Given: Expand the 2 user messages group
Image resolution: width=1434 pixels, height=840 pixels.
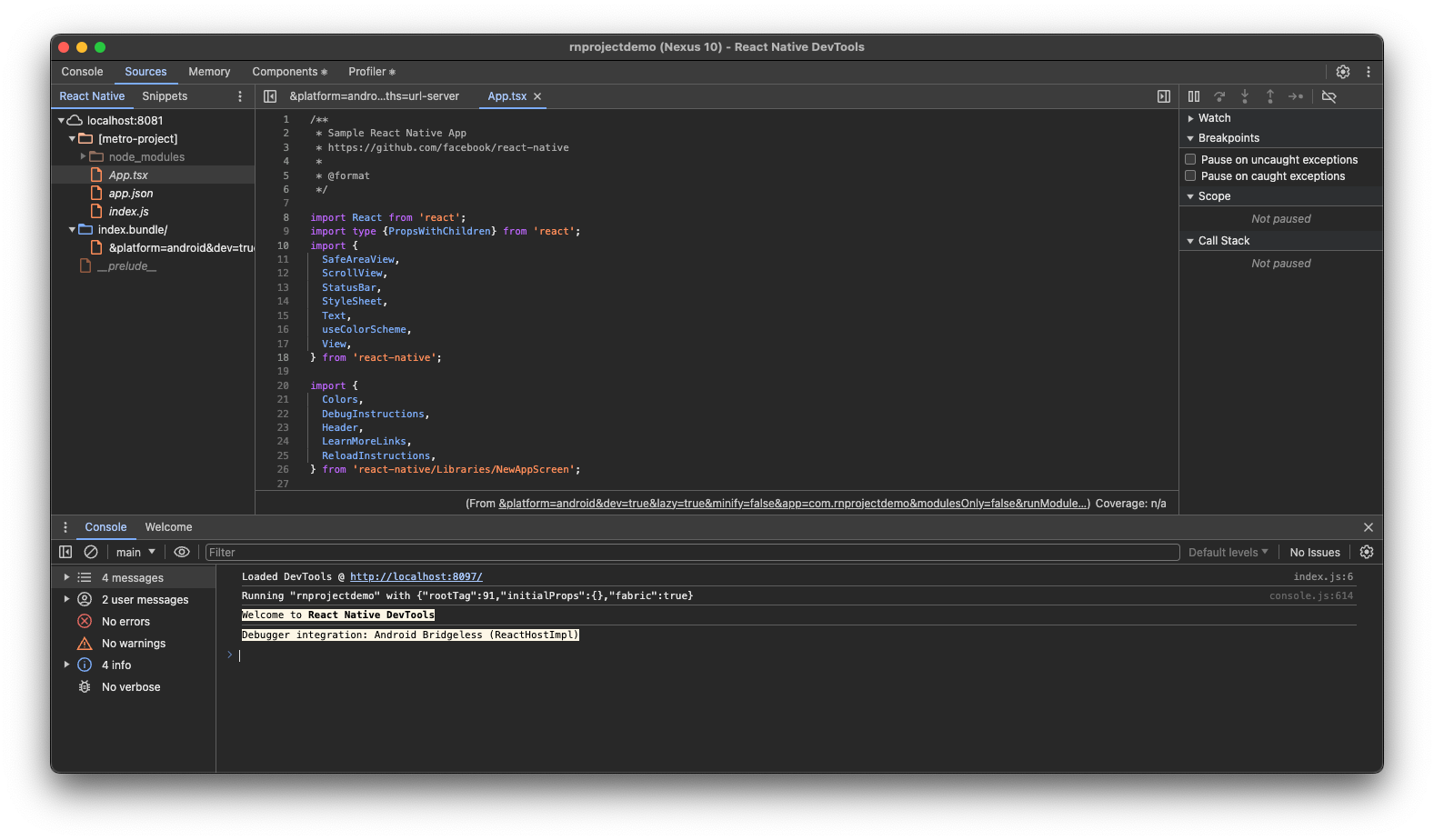Looking at the screenshot, I should 66,599.
